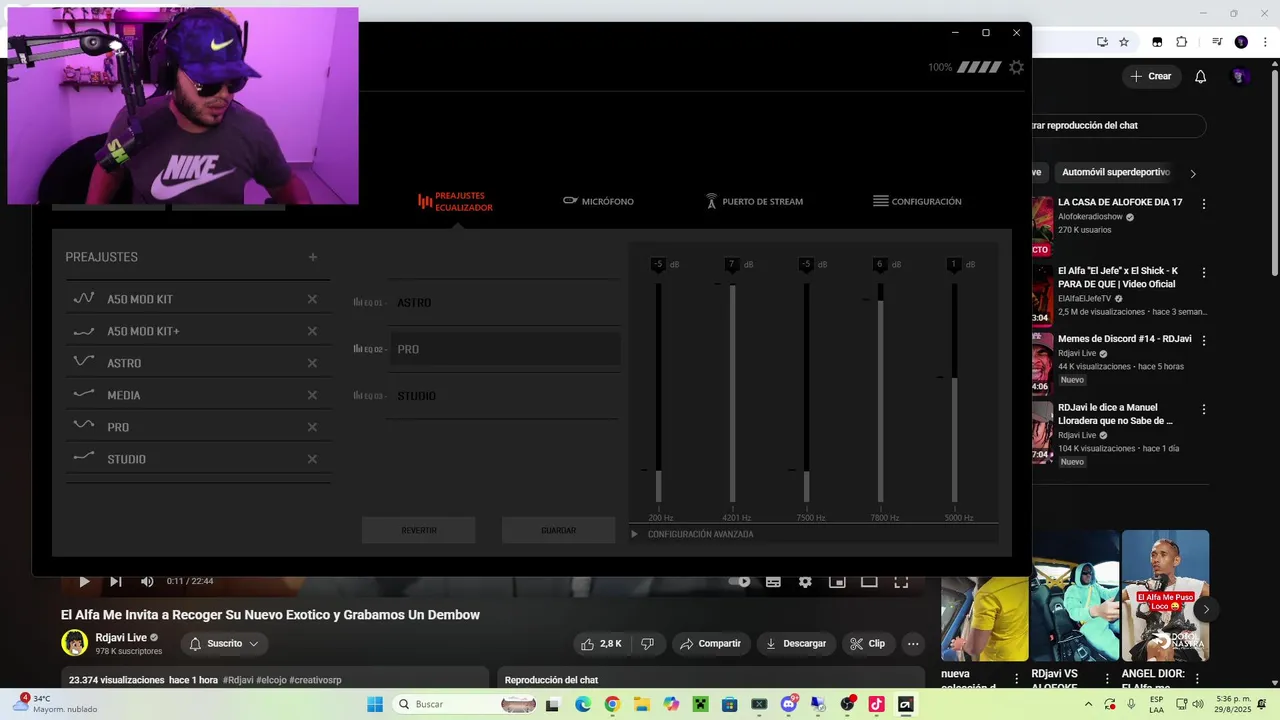Open YouTube notifications bell

(1201, 76)
